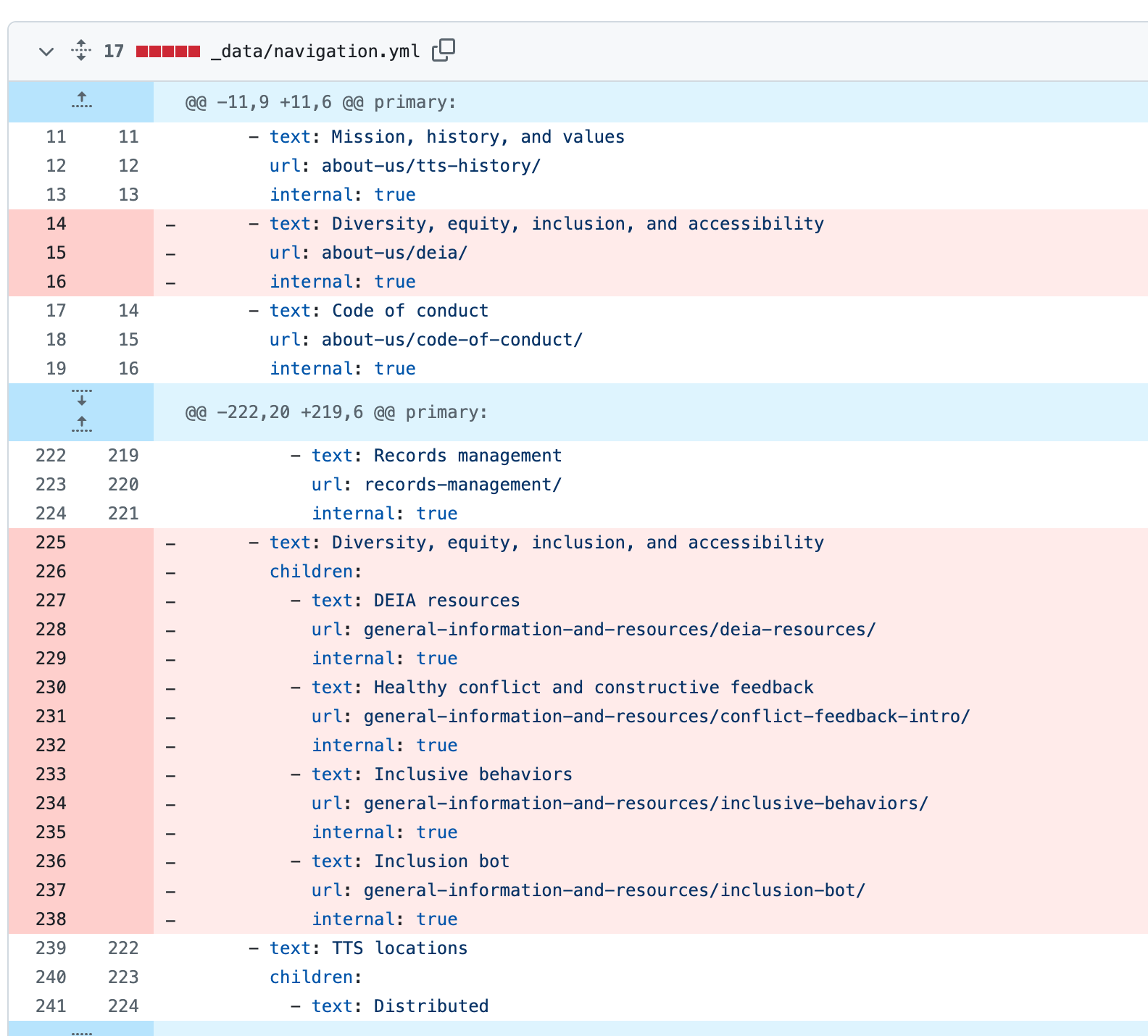1148x1036 pixels.
Task: Expand lines above the first hunk header
Action: click(x=81, y=101)
